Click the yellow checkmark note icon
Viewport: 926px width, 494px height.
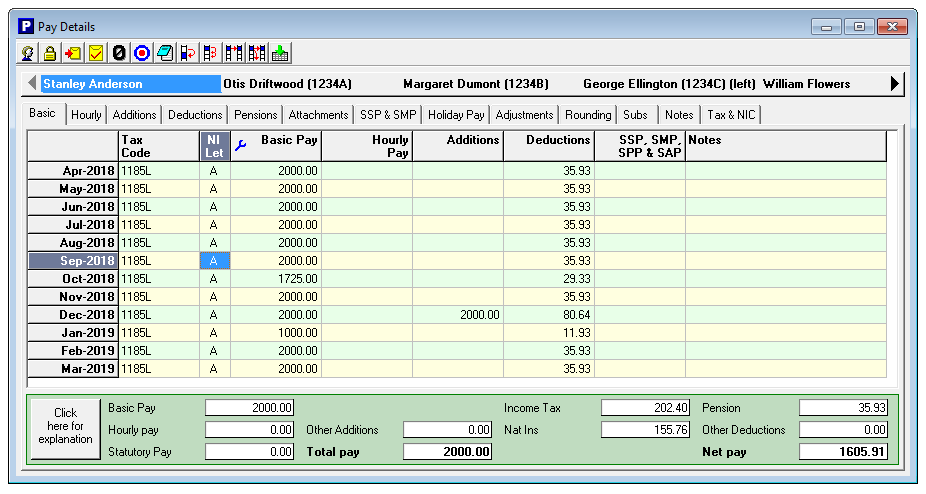(x=96, y=53)
